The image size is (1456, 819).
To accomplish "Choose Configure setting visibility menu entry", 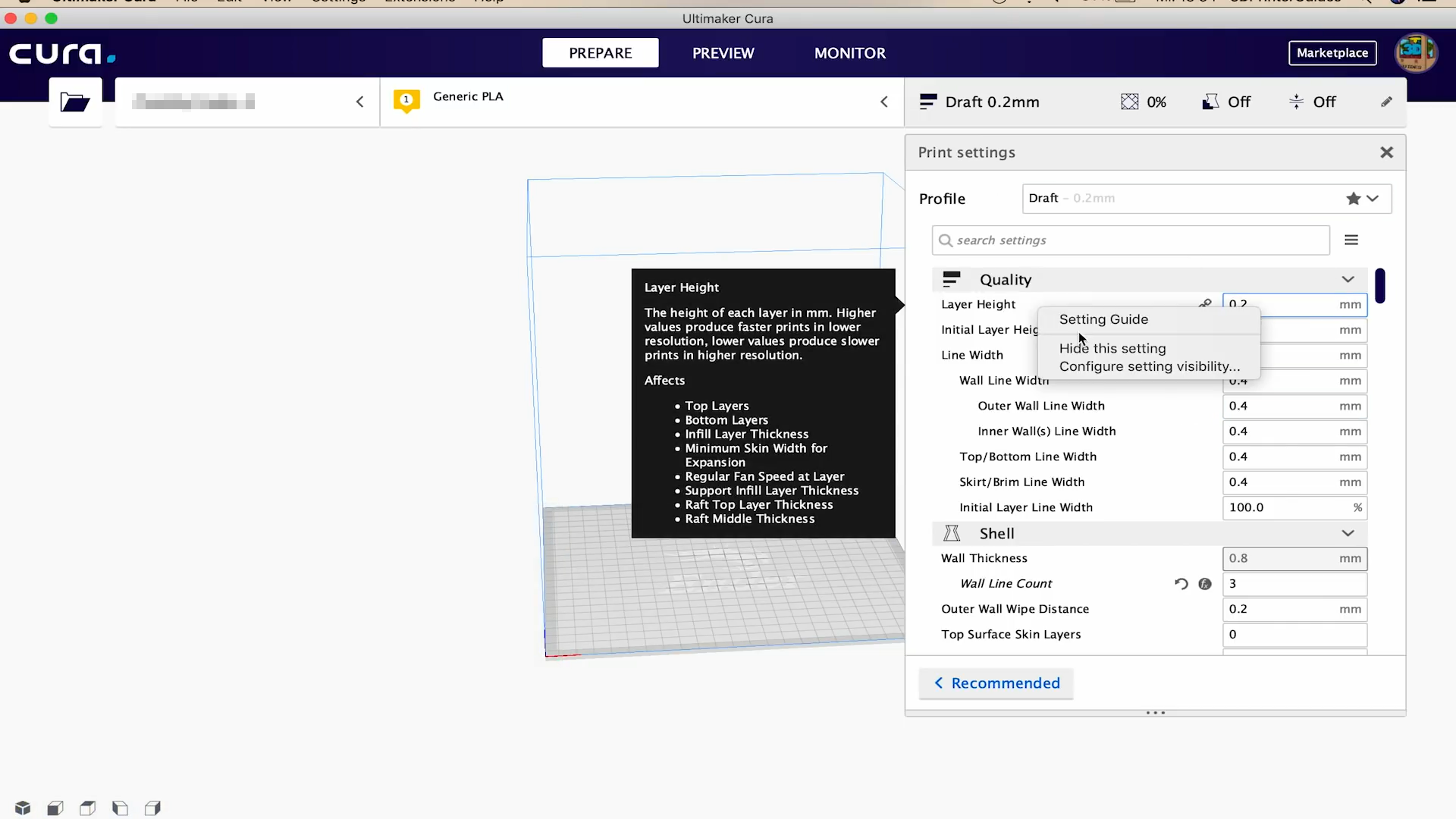I will 1150,366.
